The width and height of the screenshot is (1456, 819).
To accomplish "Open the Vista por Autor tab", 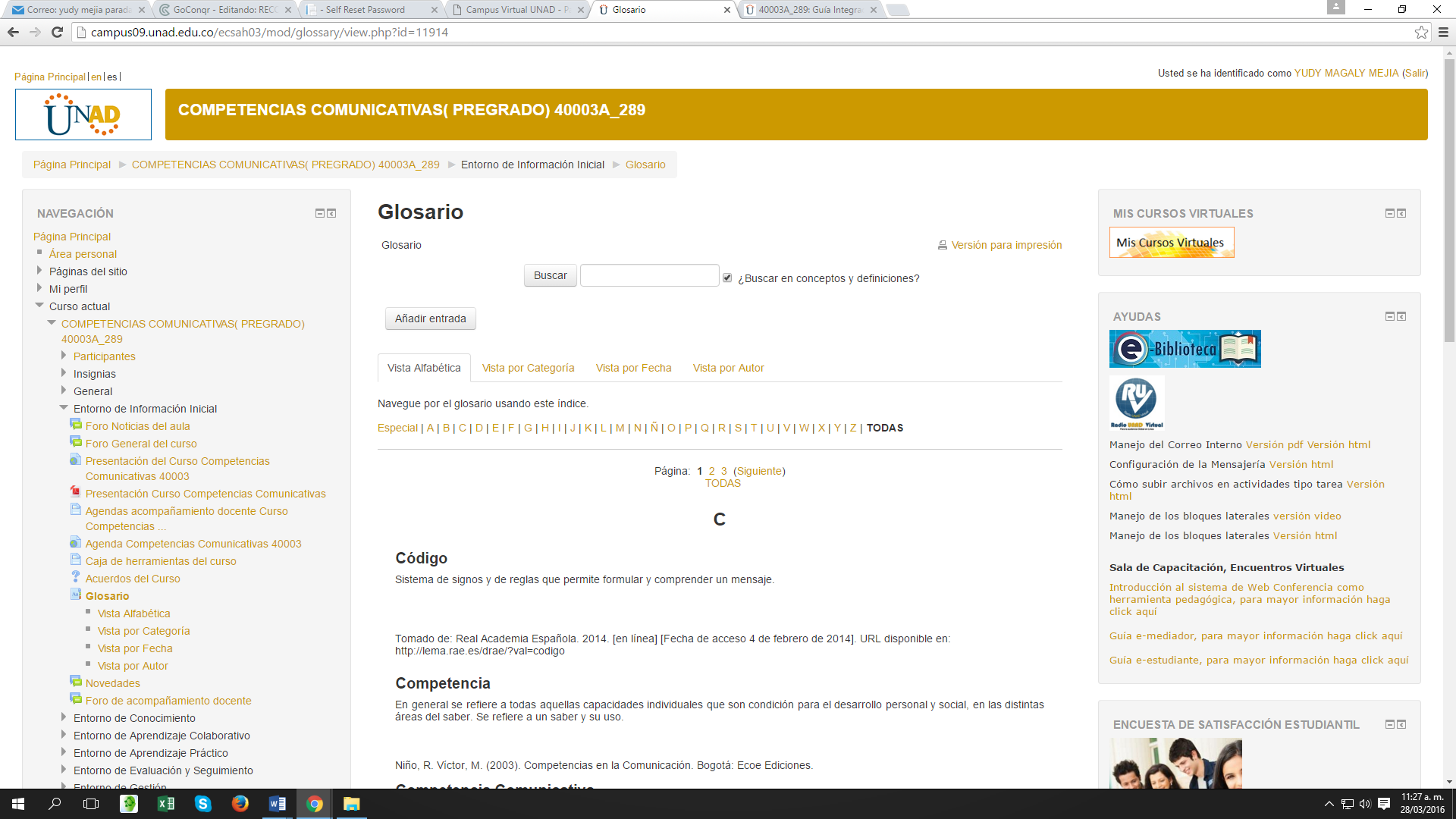I will pyautogui.click(x=728, y=368).
